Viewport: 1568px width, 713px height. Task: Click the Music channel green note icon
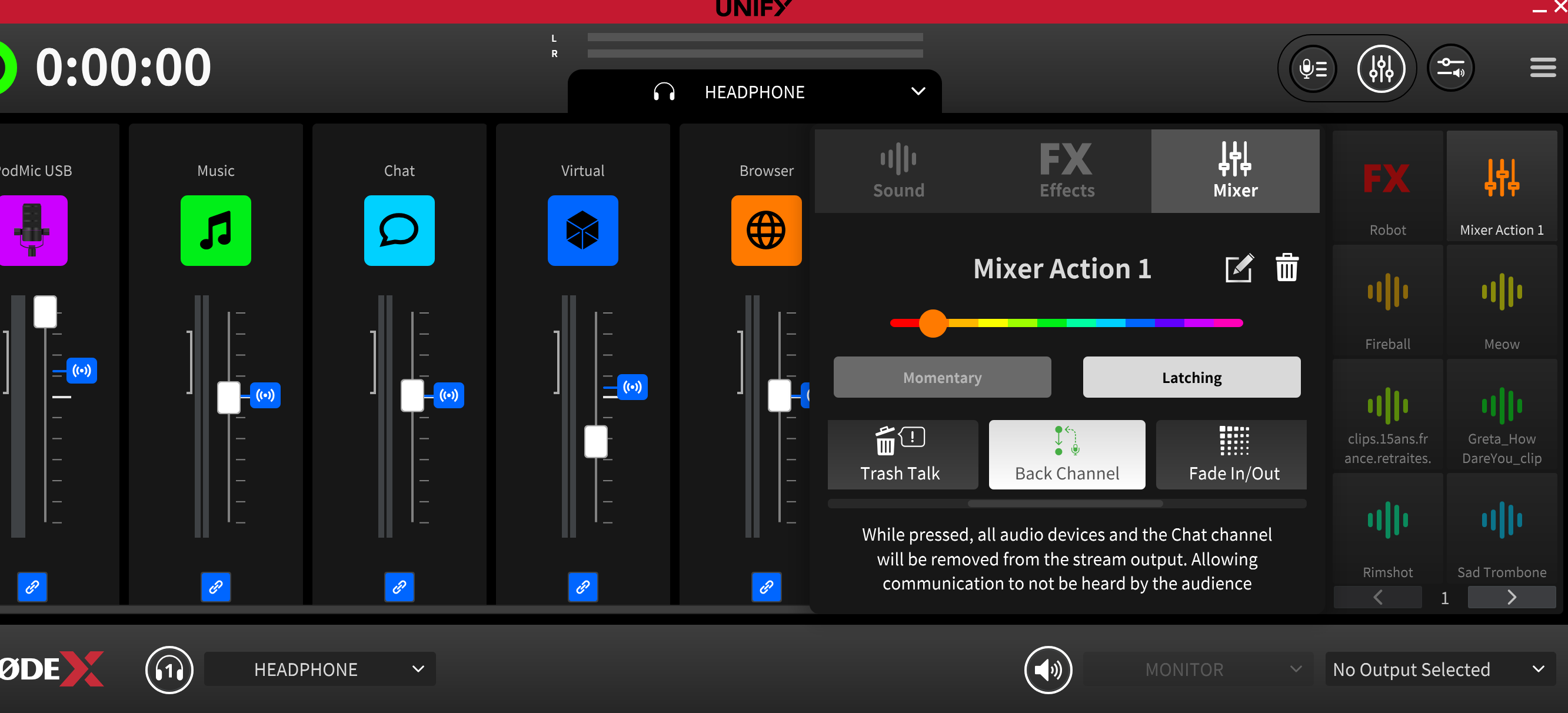point(215,231)
